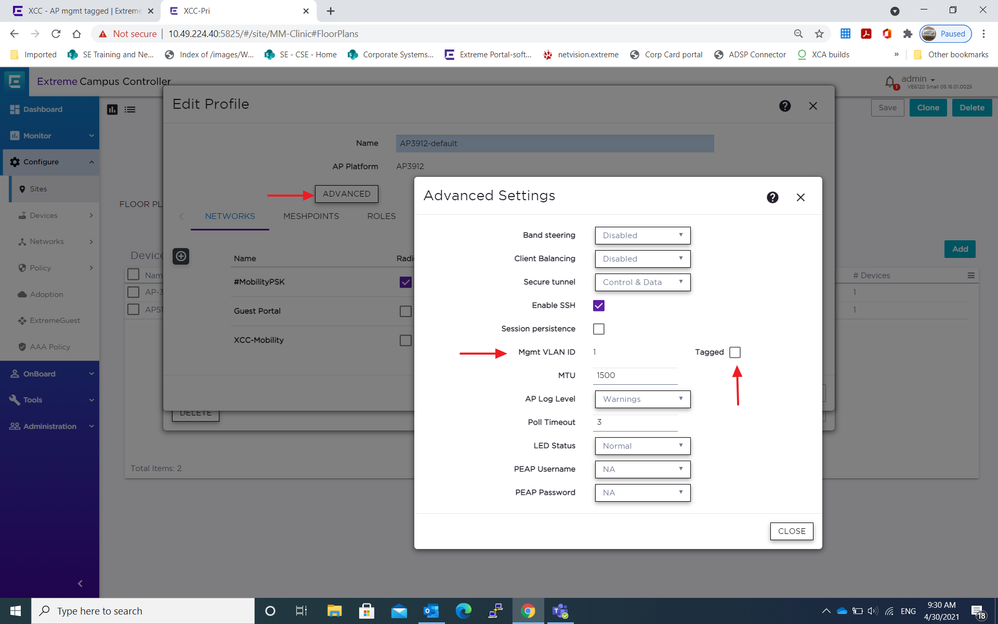Open Mail app in taskbar

pos(398,611)
